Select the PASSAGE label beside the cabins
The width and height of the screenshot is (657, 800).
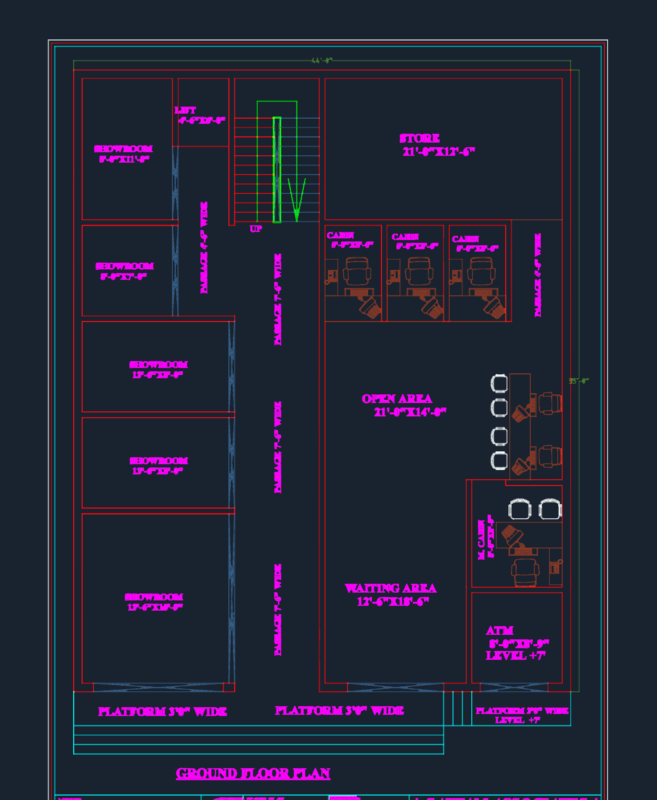point(538,275)
